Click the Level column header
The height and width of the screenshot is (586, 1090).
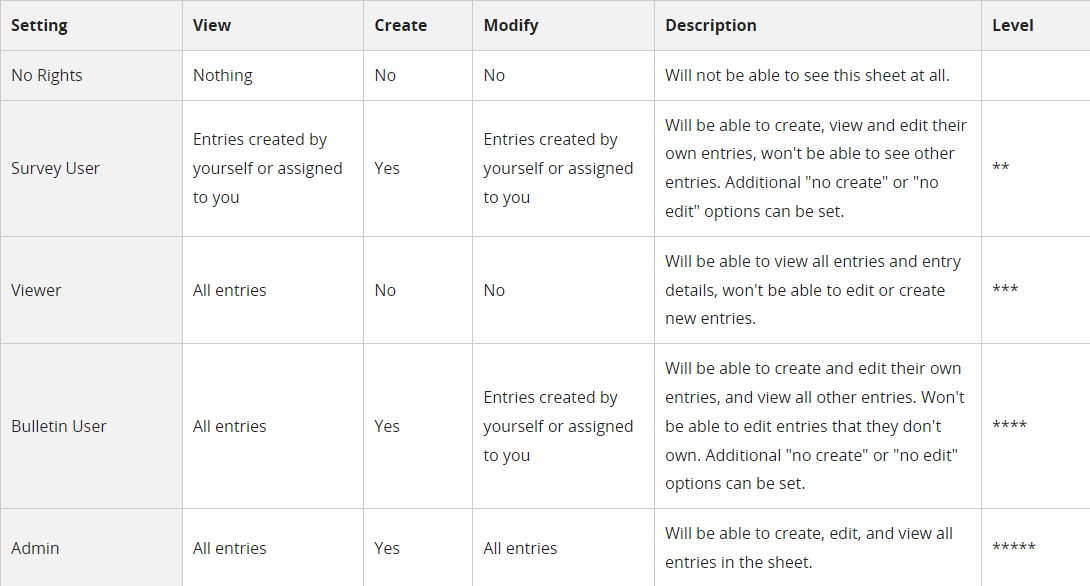(x=1036, y=26)
